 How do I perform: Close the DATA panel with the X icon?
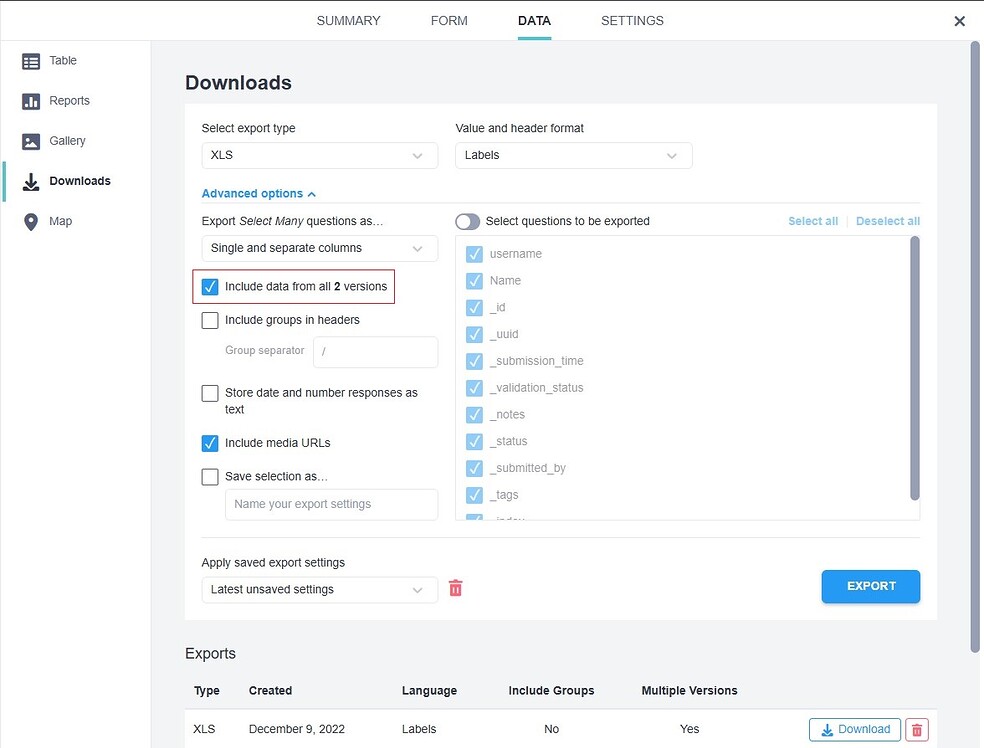(959, 20)
